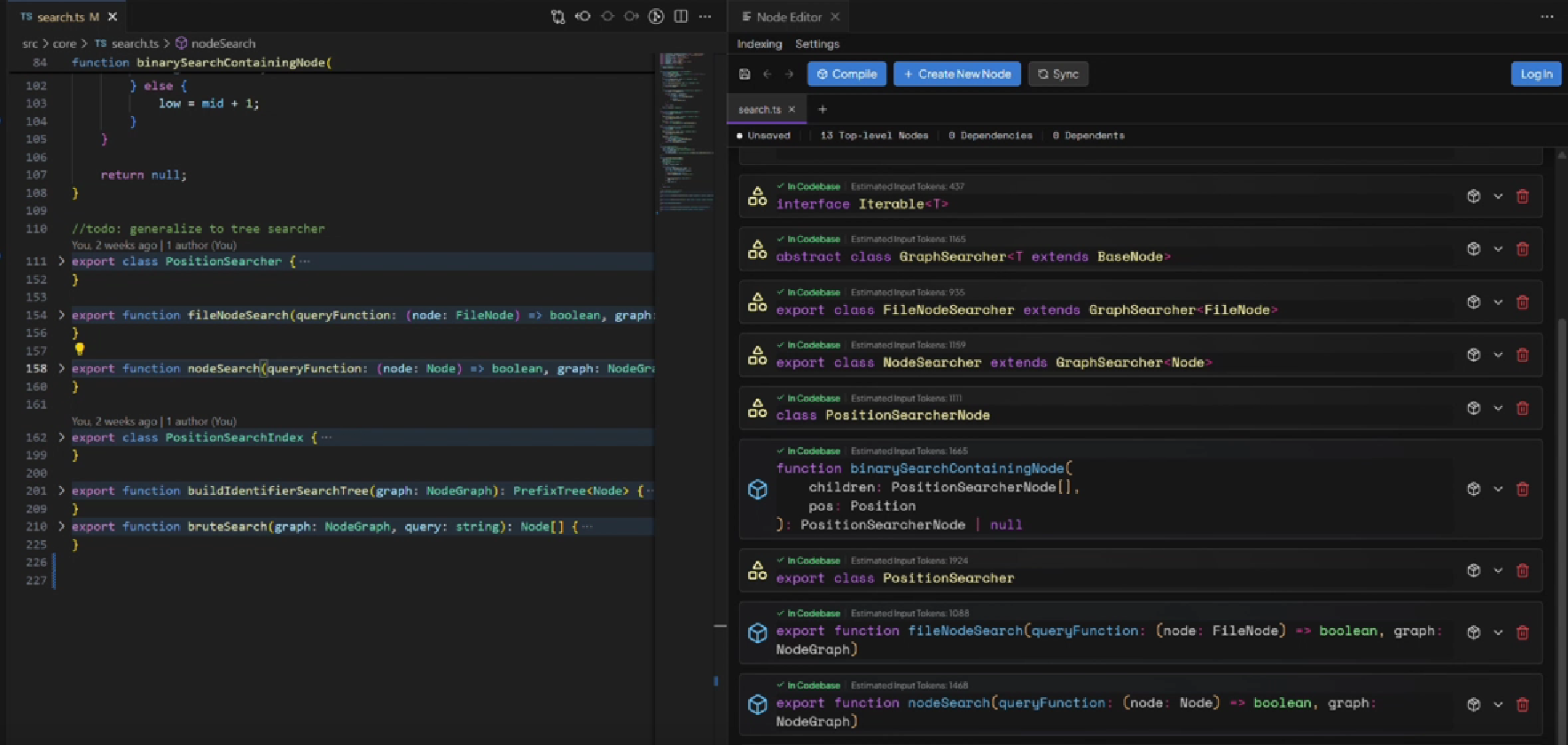Delete the nodeSearch function node

point(1522,705)
